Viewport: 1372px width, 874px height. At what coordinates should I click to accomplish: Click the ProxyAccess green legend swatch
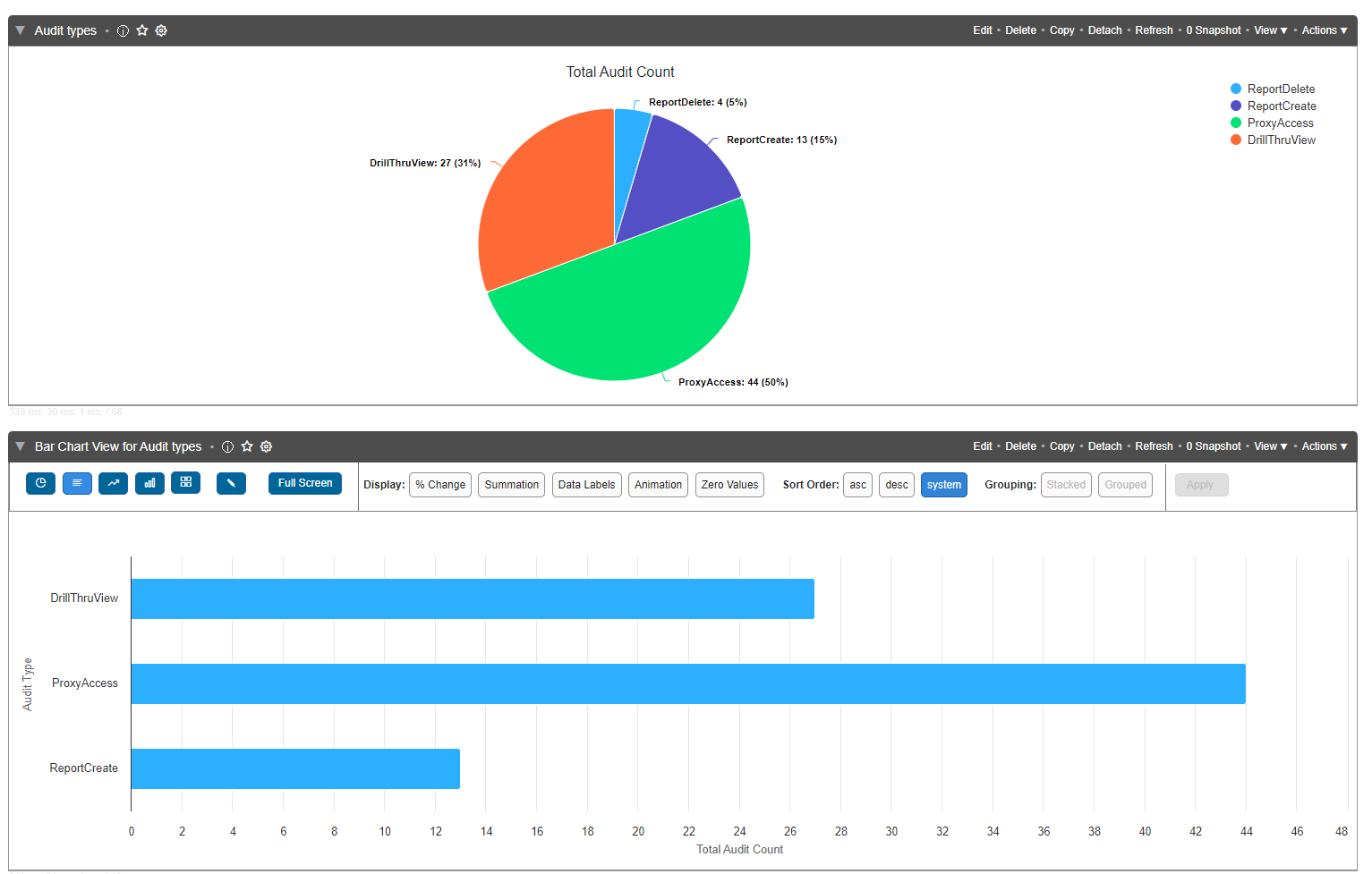pos(1236,123)
